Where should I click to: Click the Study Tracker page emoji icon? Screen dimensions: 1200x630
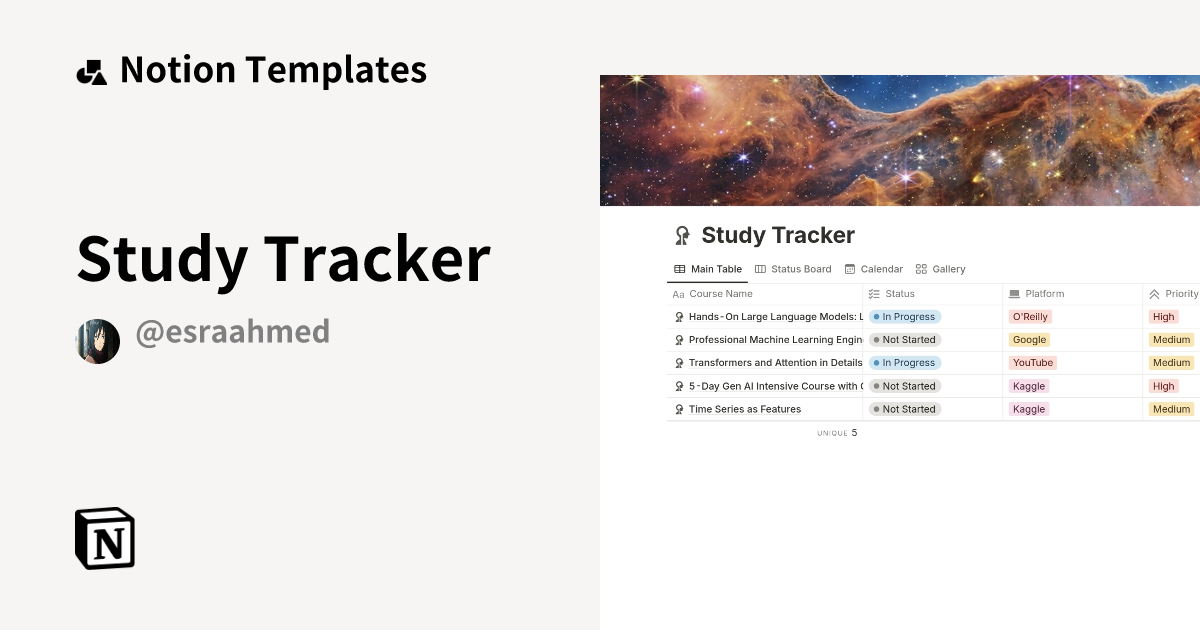click(x=680, y=235)
